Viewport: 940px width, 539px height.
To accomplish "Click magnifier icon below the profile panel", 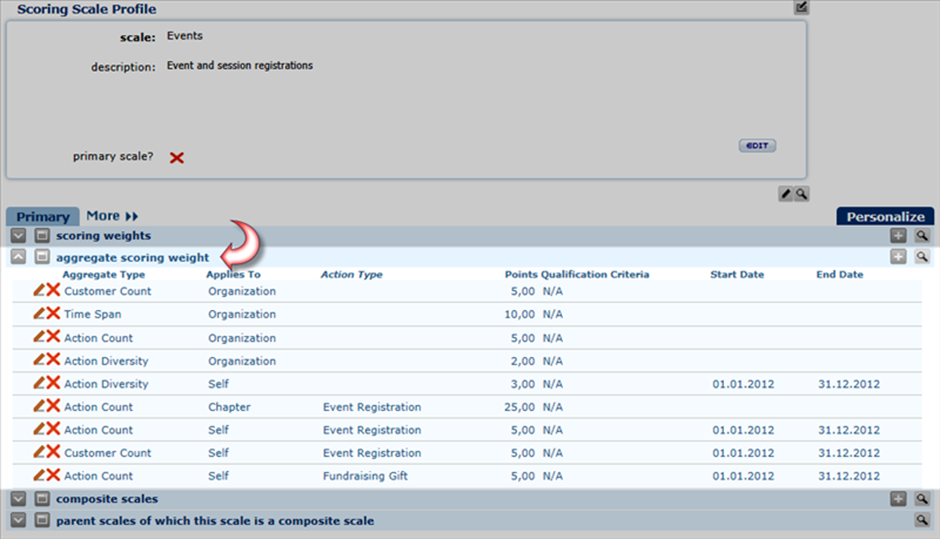I will tap(802, 194).
